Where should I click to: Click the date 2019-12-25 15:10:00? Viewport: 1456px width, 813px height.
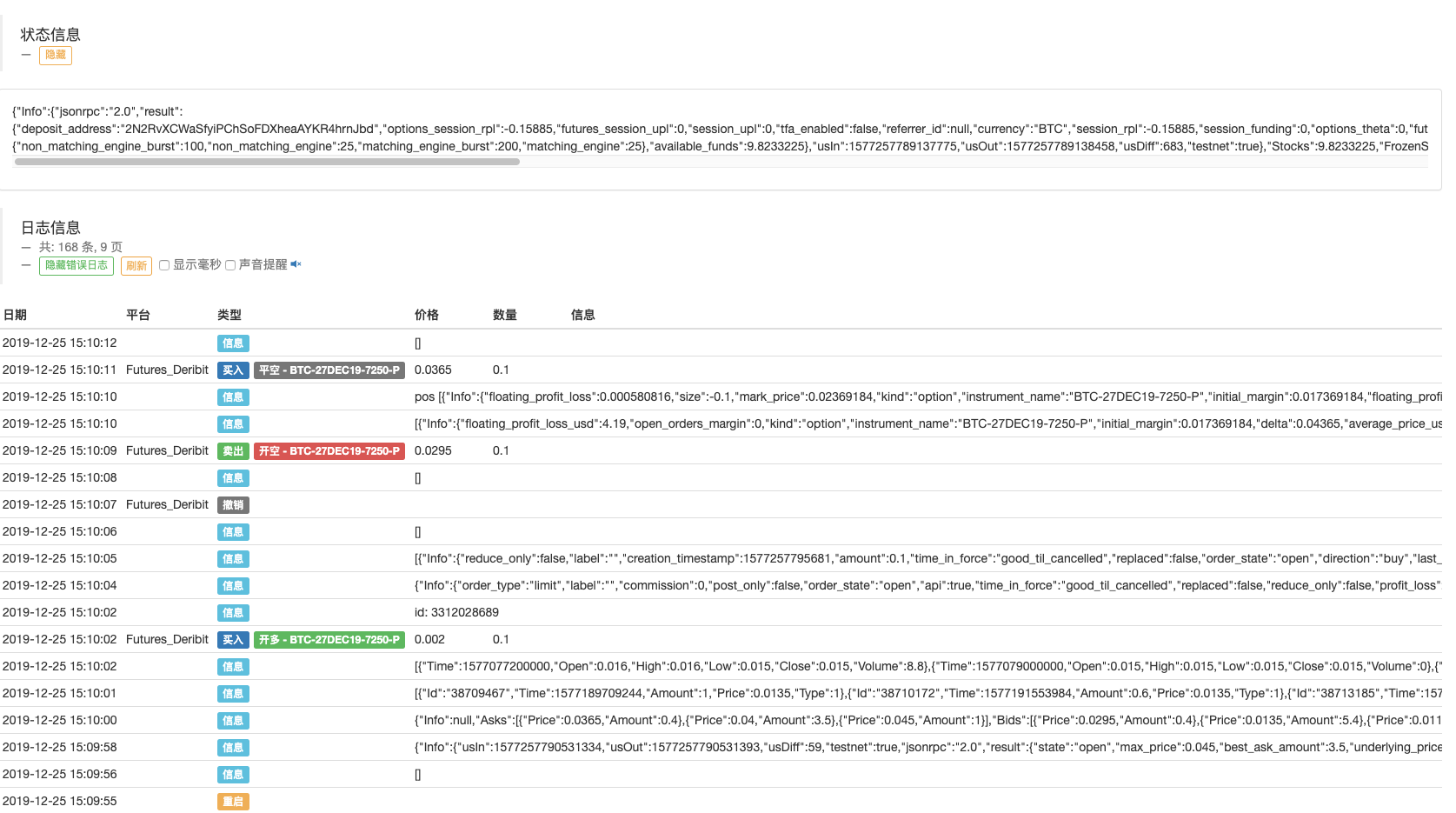[x=59, y=720]
